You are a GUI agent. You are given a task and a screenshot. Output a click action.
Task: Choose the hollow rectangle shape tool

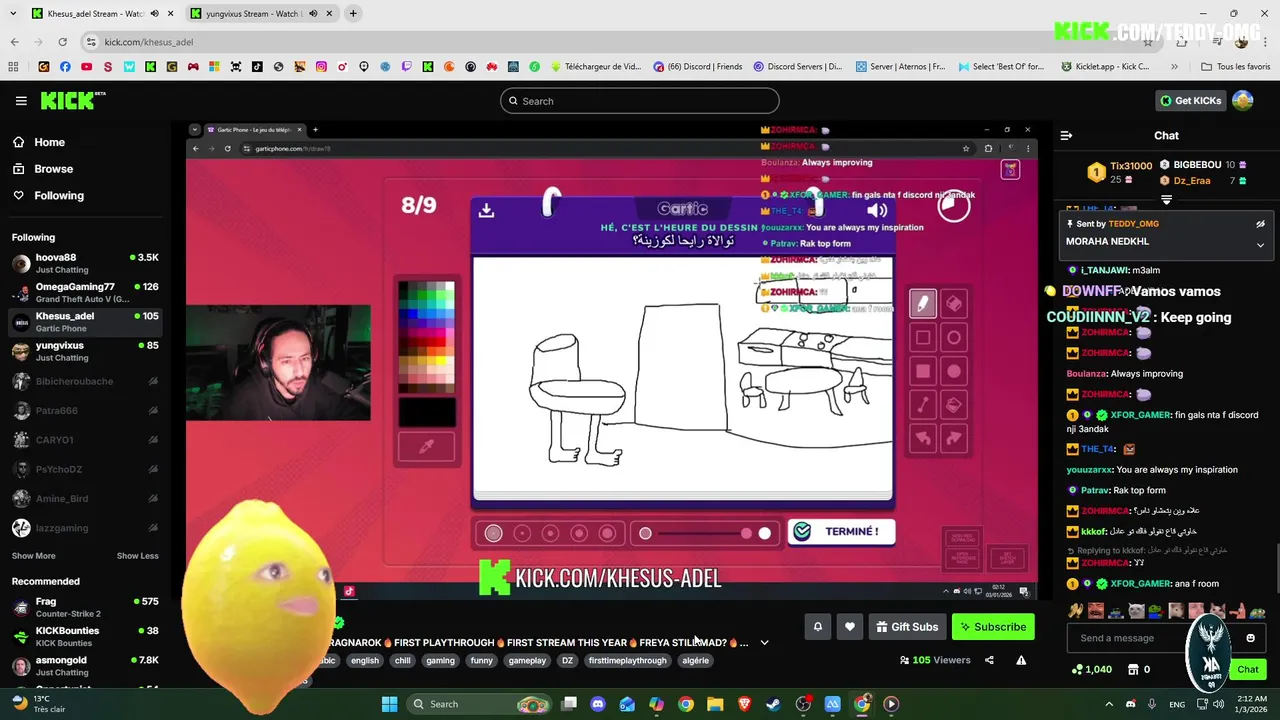(x=923, y=338)
